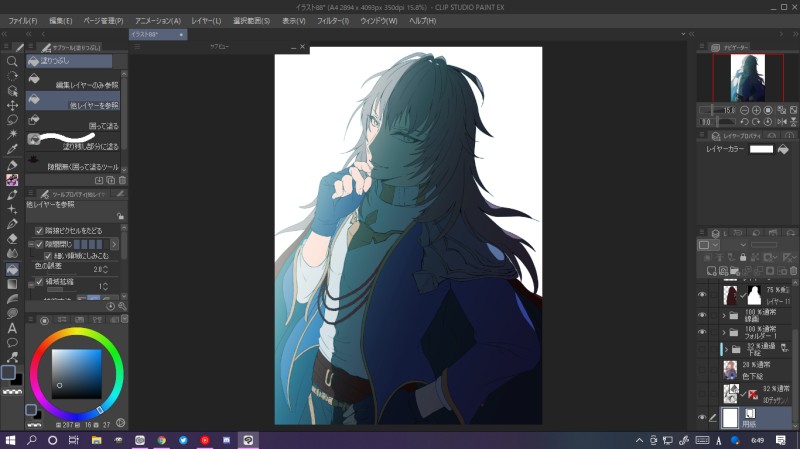The image size is (800, 449).
Task: Open Chrome from the taskbar
Action: click(x=162, y=440)
